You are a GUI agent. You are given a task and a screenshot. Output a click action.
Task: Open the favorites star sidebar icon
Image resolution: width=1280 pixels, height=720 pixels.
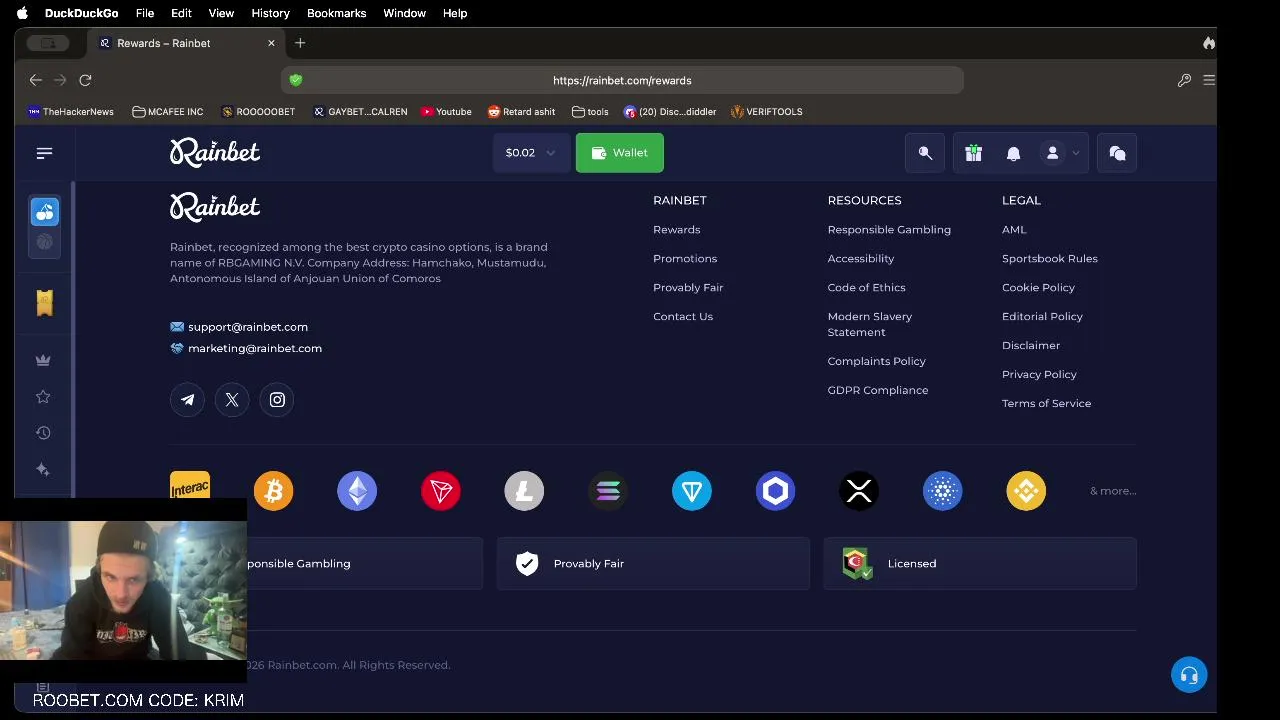pos(43,397)
